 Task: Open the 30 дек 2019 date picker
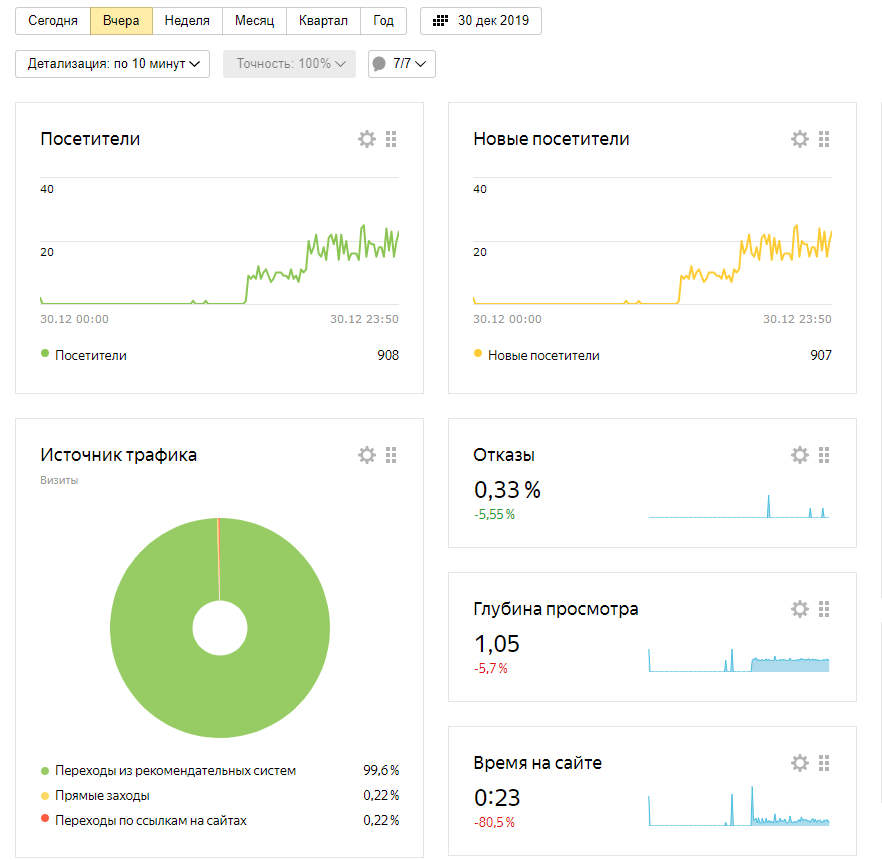(x=481, y=21)
